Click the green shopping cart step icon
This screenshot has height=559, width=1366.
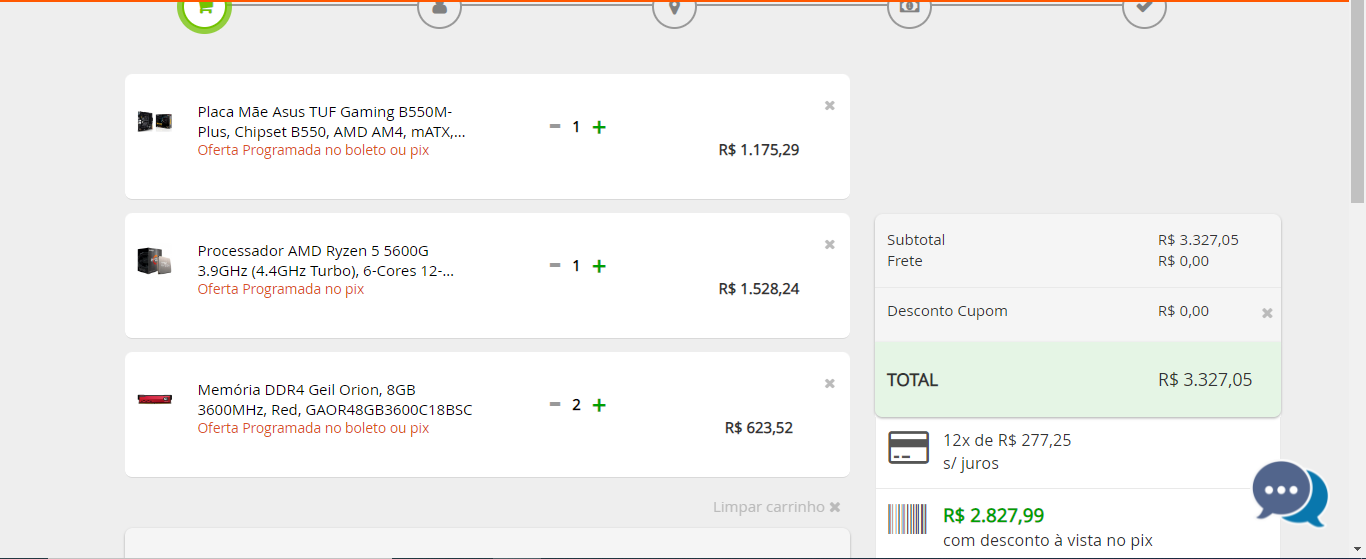(x=205, y=8)
